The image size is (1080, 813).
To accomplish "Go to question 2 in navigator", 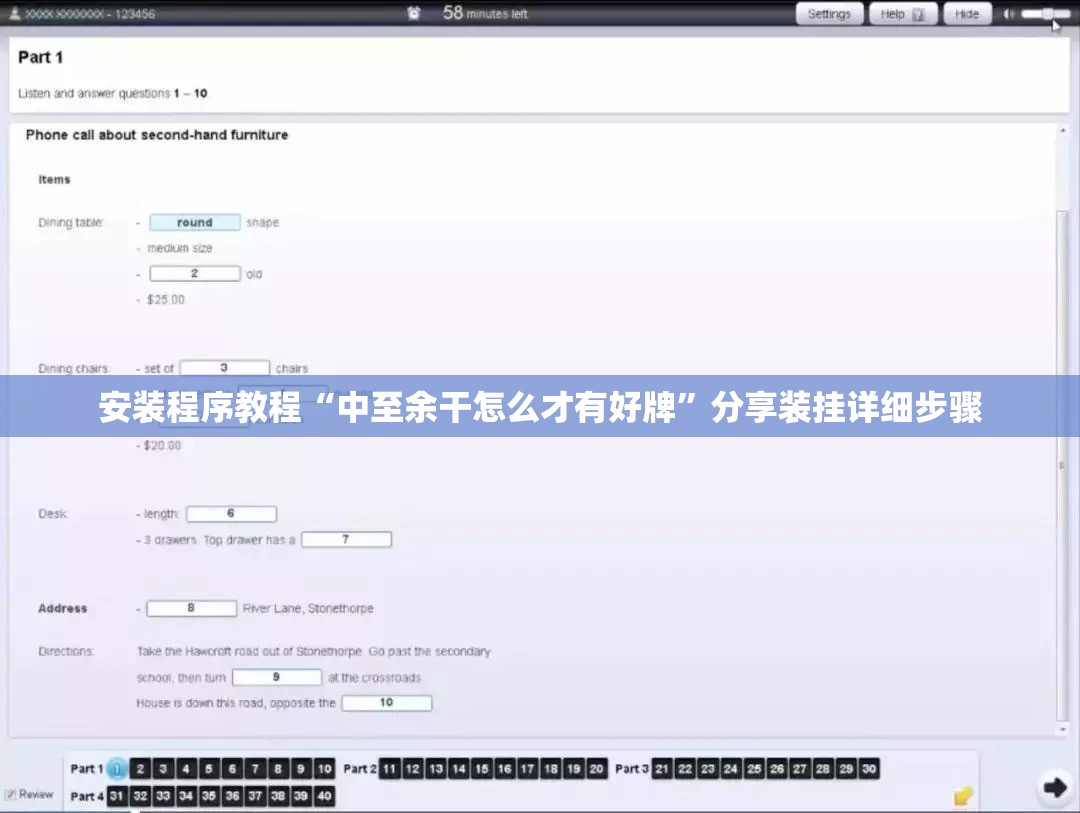I will [x=140, y=769].
